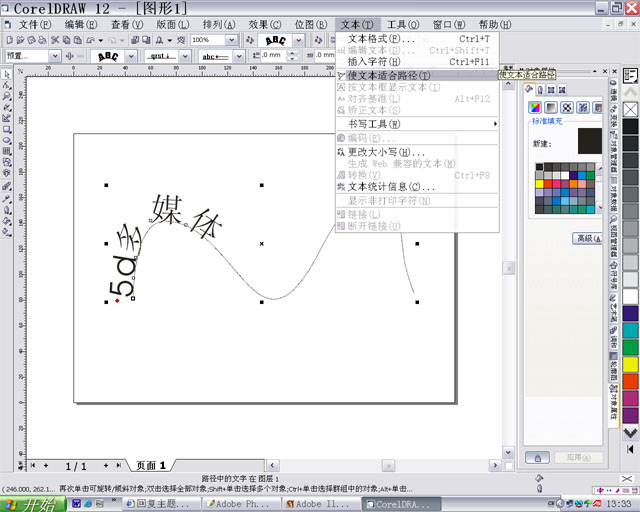Image resolution: width=640 pixels, height=512 pixels.
Task: Select the Ellipse tool in toolbox
Action: click(x=7, y=140)
